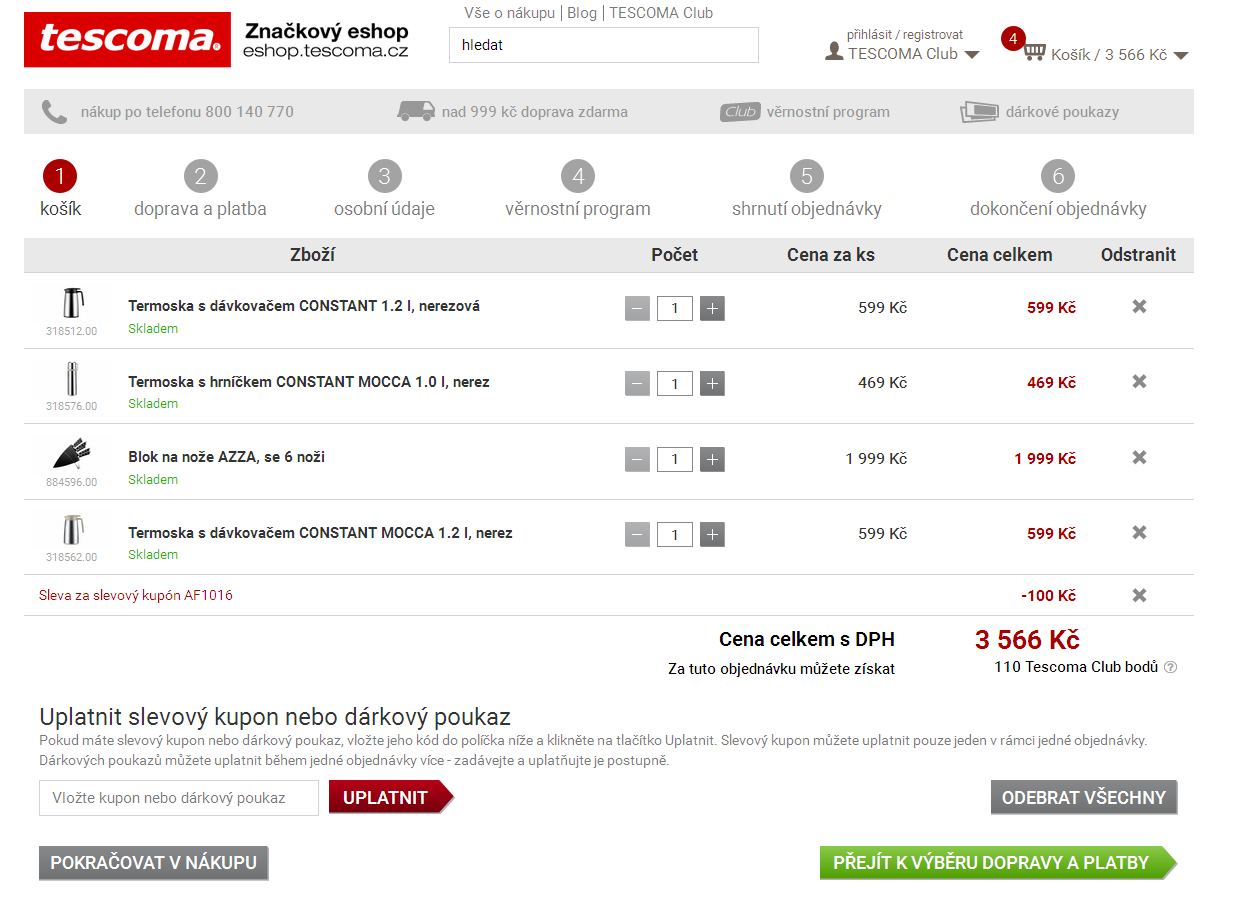Click the gift voucher icon
The height and width of the screenshot is (899, 1237).
[x=979, y=112]
